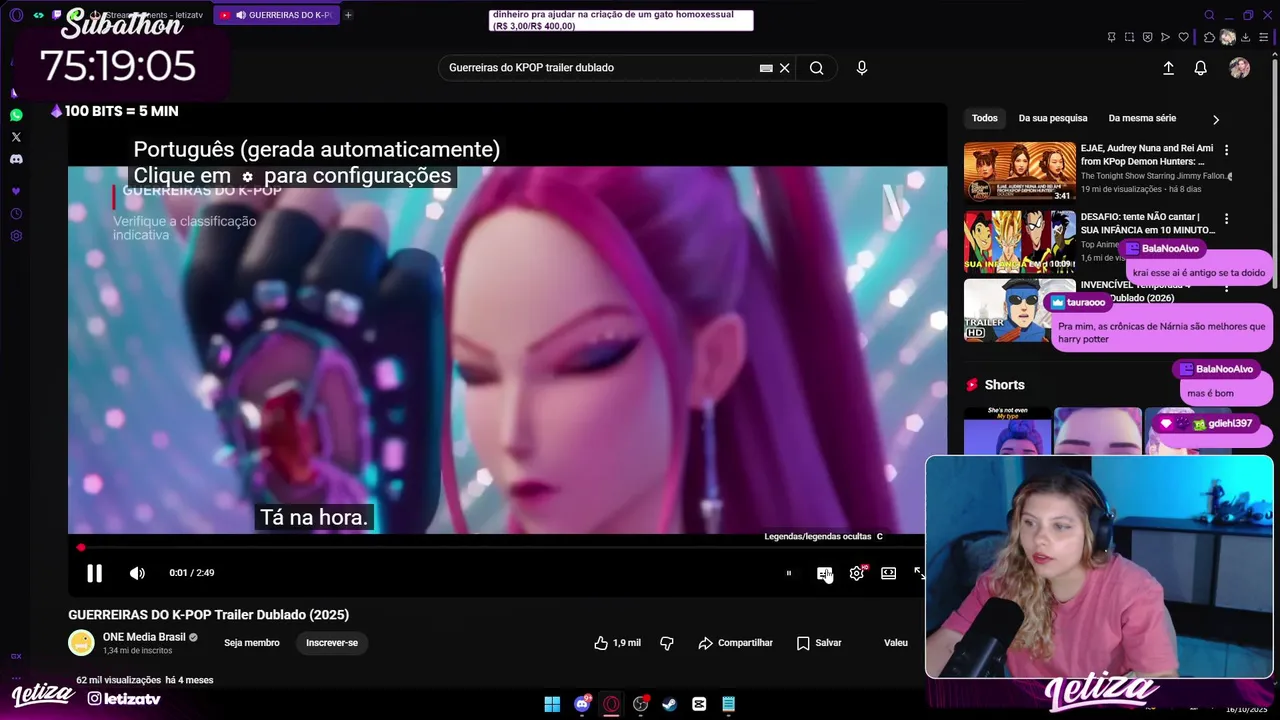Viewport: 1280px width, 720px height.
Task: Select the 'Todos' filter chip
Action: pyautogui.click(x=985, y=118)
